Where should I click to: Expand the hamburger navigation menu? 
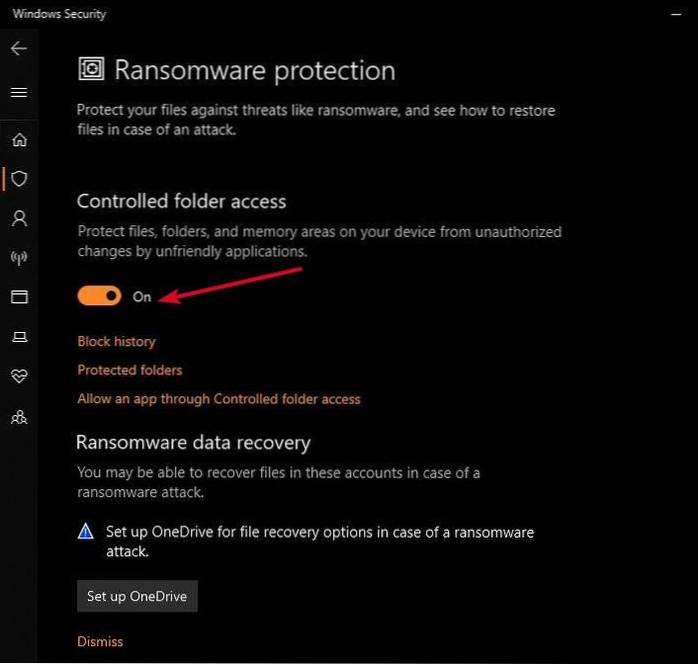point(19,93)
